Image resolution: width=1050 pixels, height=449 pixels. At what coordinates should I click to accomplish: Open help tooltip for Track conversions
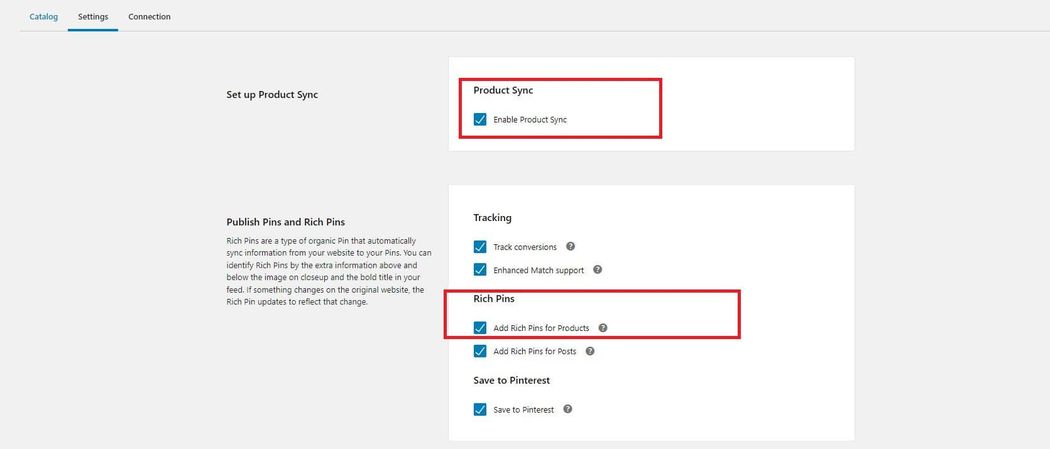(571, 246)
